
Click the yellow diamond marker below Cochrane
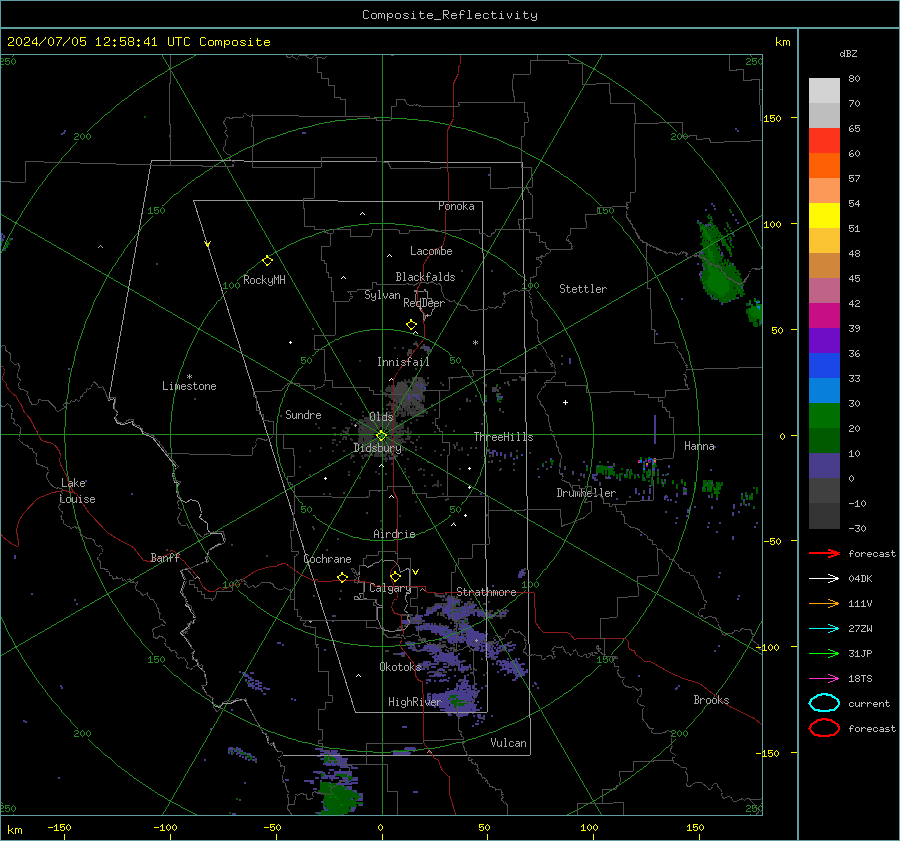click(x=342, y=577)
